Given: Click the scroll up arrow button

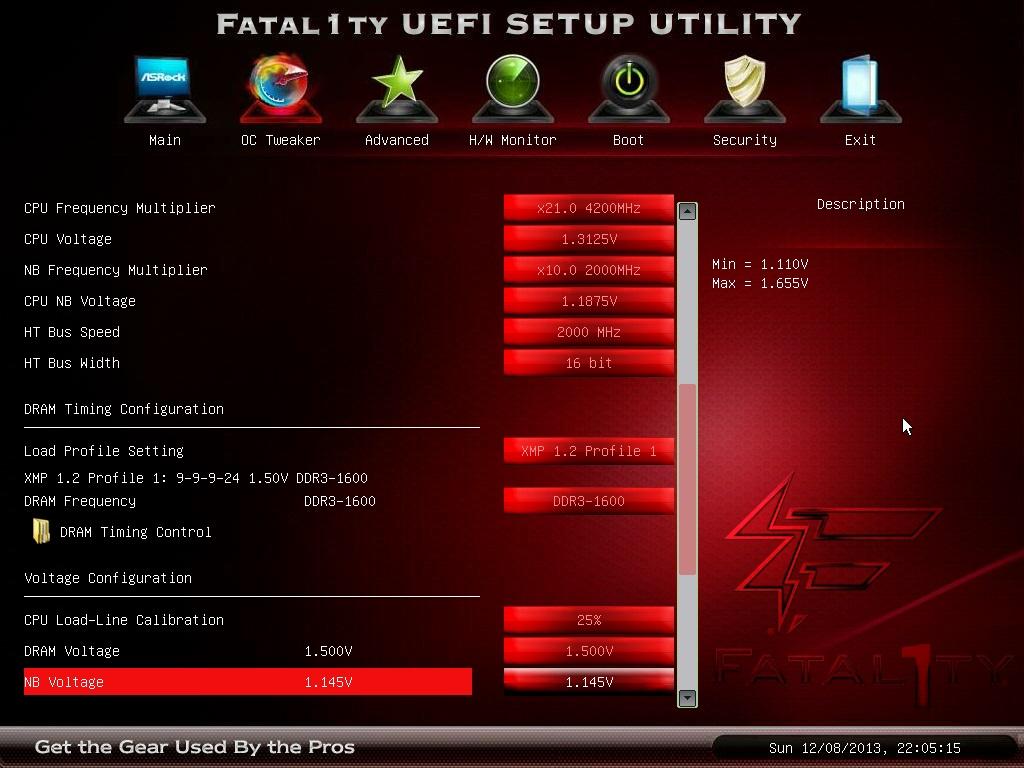Looking at the screenshot, I should (x=687, y=211).
